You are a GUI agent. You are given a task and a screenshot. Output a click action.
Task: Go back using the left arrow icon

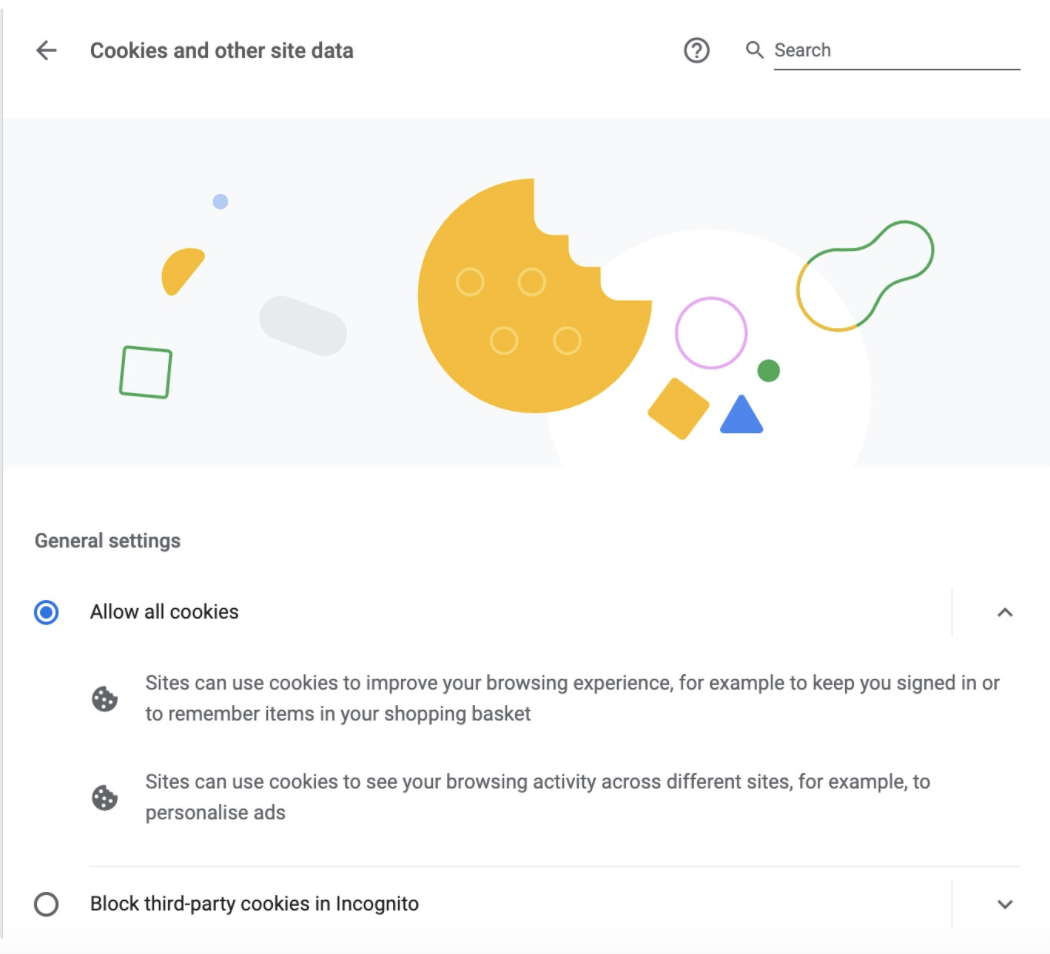click(46, 50)
